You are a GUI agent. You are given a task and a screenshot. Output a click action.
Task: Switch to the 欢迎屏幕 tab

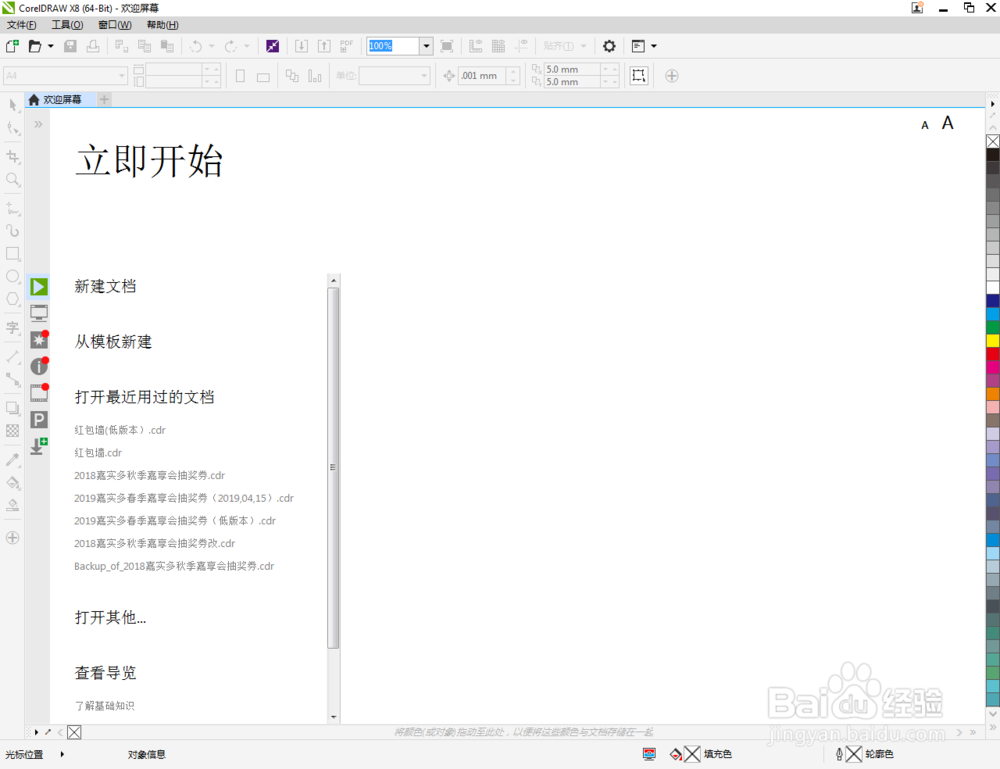pos(61,99)
